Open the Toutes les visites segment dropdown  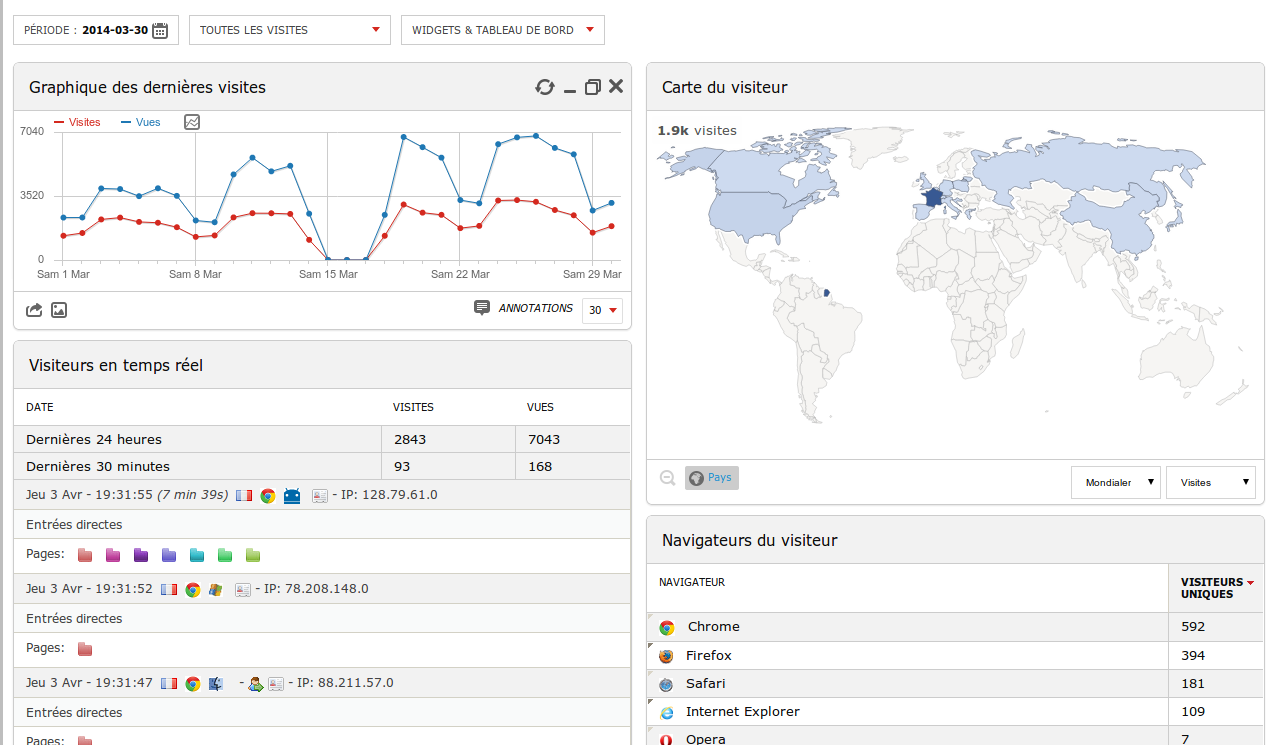pyautogui.click(x=289, y=30)
